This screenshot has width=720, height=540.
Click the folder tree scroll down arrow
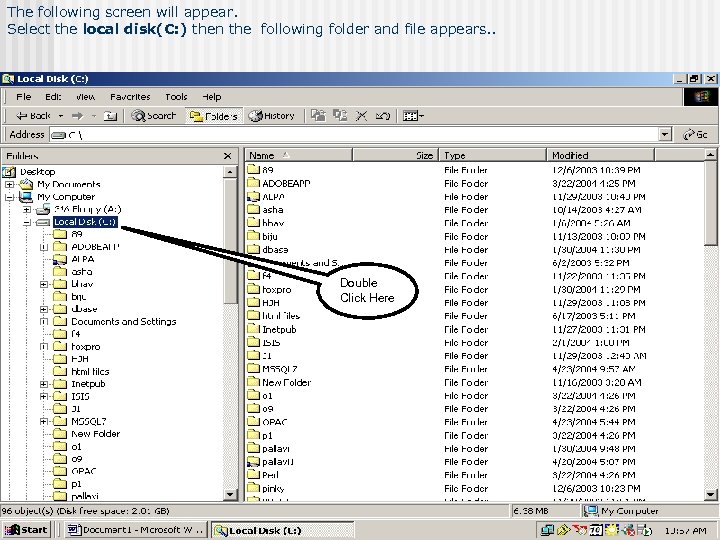(x=230, y=495)
